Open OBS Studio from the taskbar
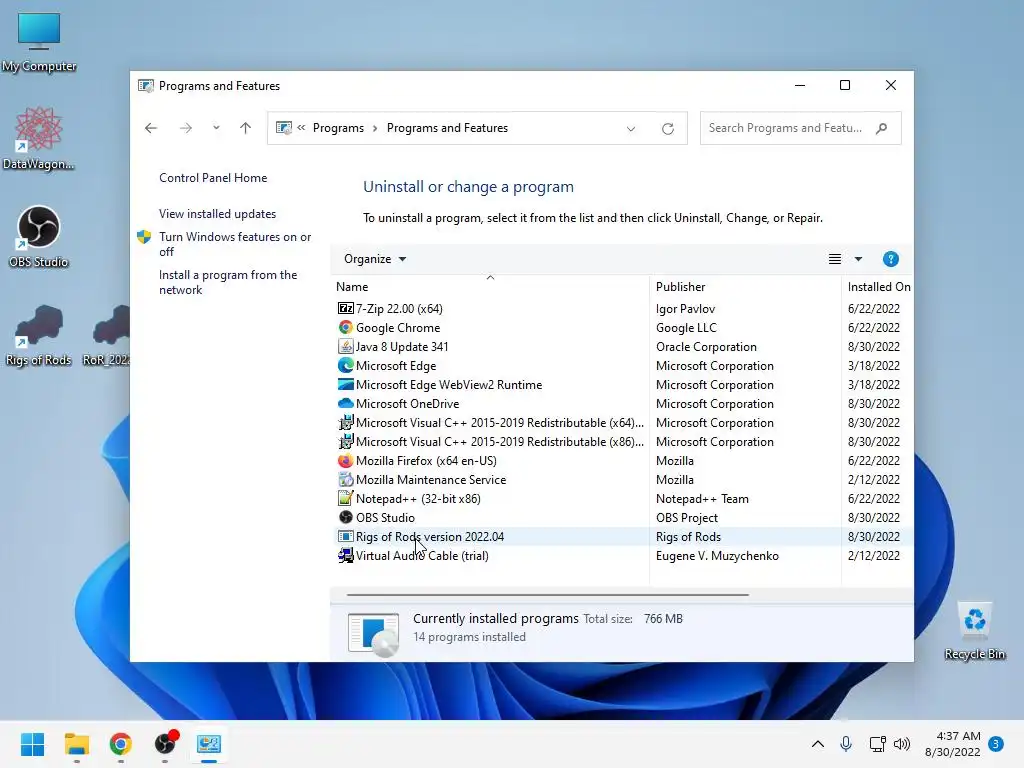Viewport: 1024px width, 768px height. pos(165,743)
